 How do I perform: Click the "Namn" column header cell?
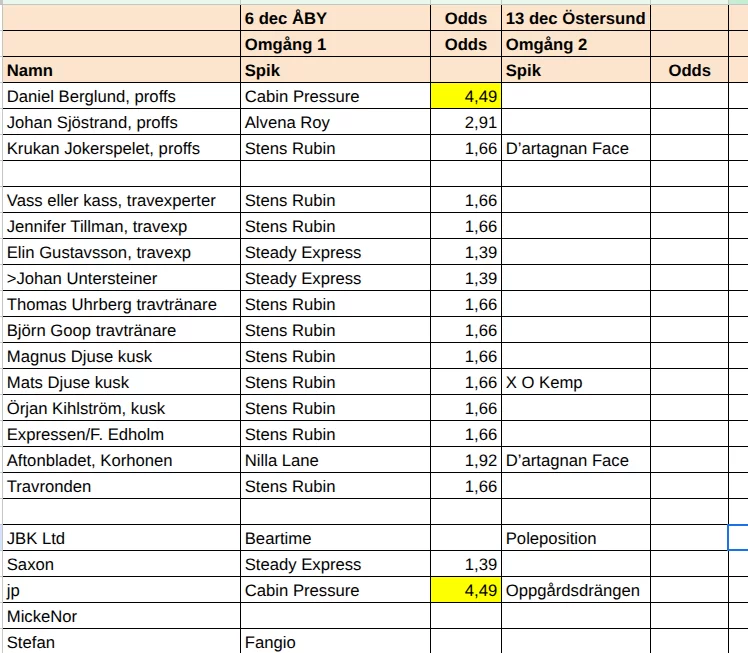click(x=30, y=70)
